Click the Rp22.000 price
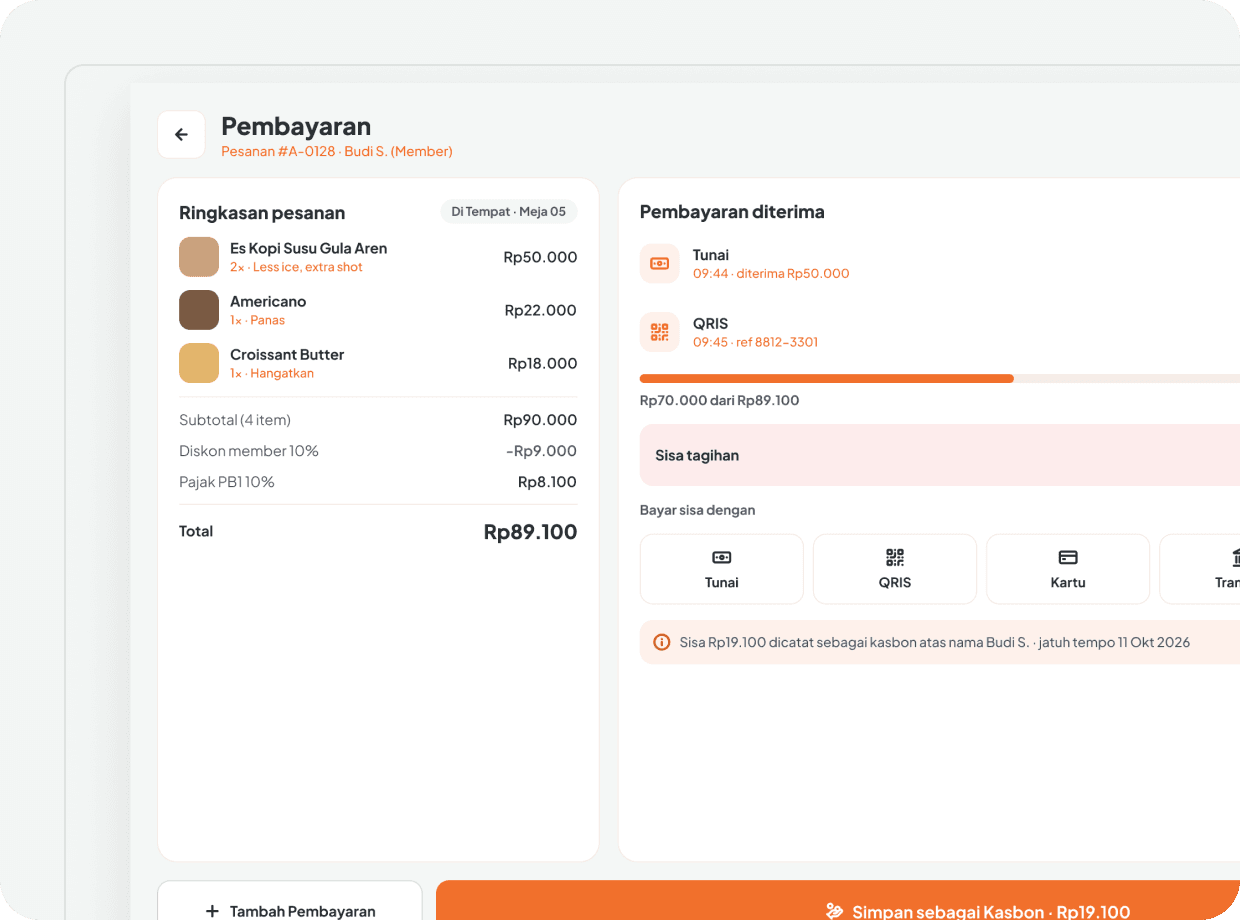 (x=541, y=310)
